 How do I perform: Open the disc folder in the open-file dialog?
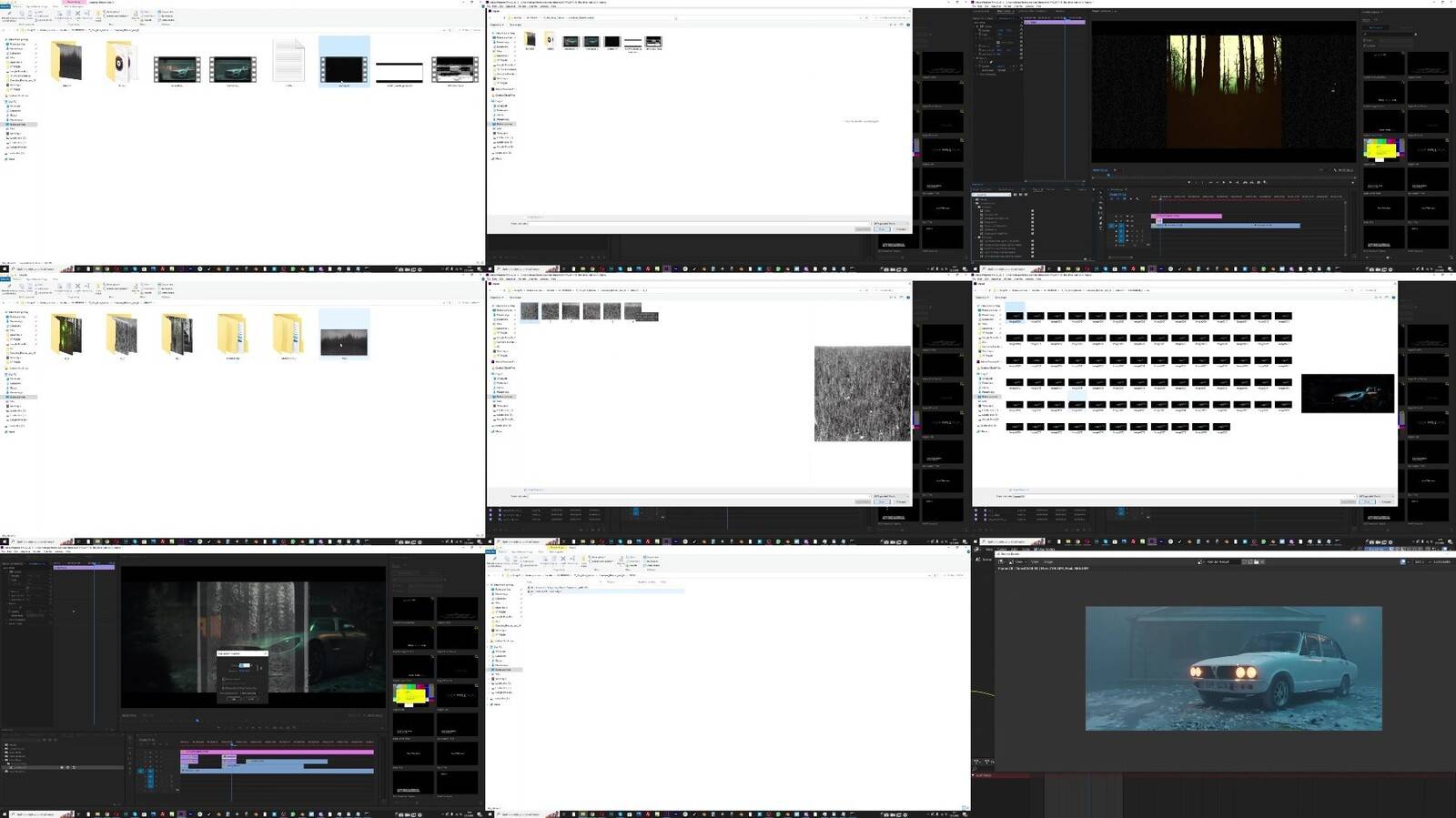[x=550, y=40]
